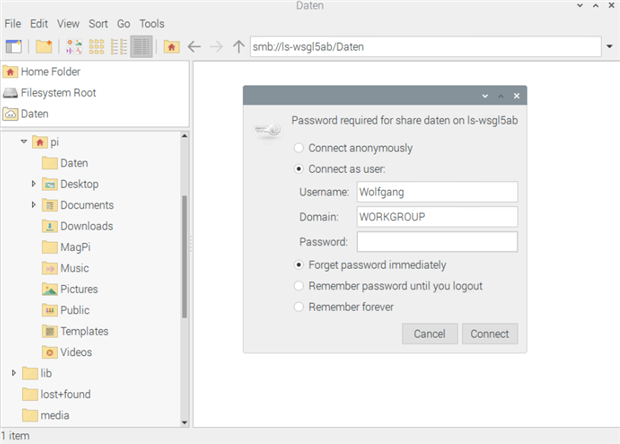Open a new window from the toolbar

coord(14,46)
